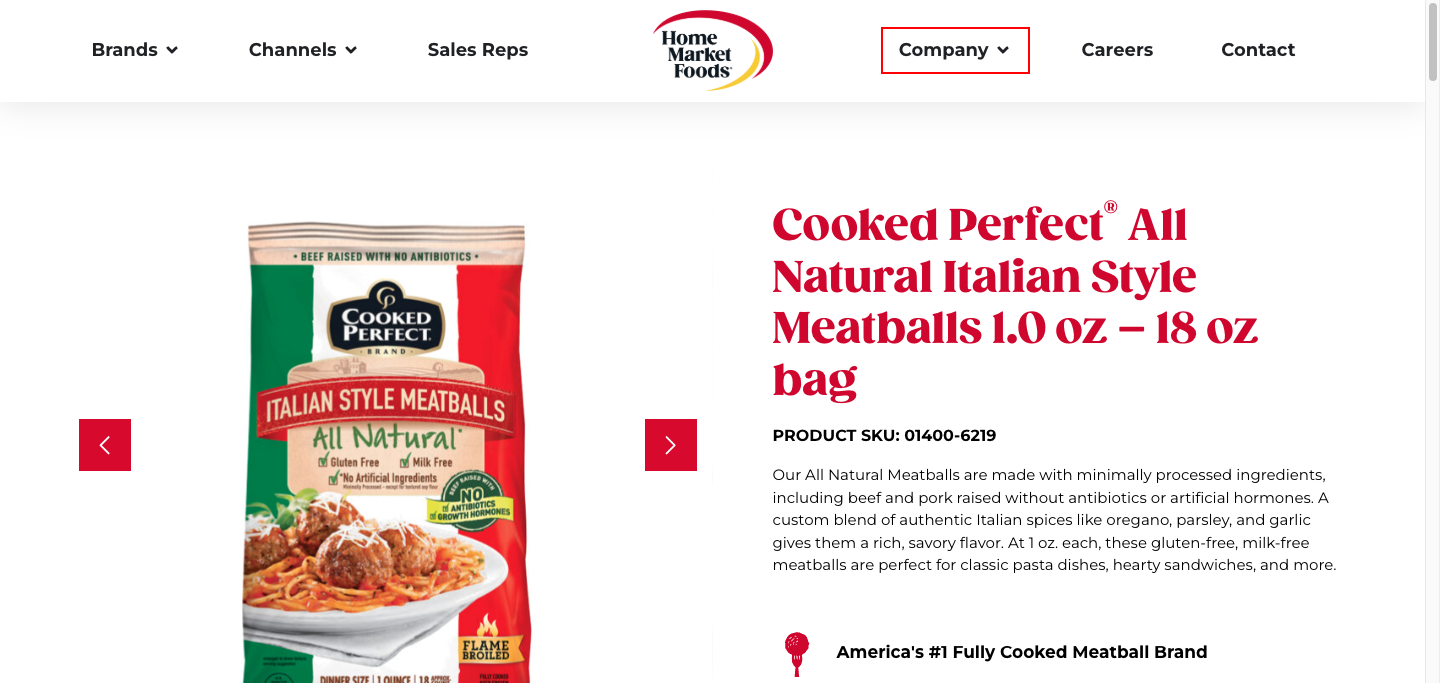Click the All Natural Meatballs description paragraph
Screen dimensions: 1440x683
(x=1054, y=520)
